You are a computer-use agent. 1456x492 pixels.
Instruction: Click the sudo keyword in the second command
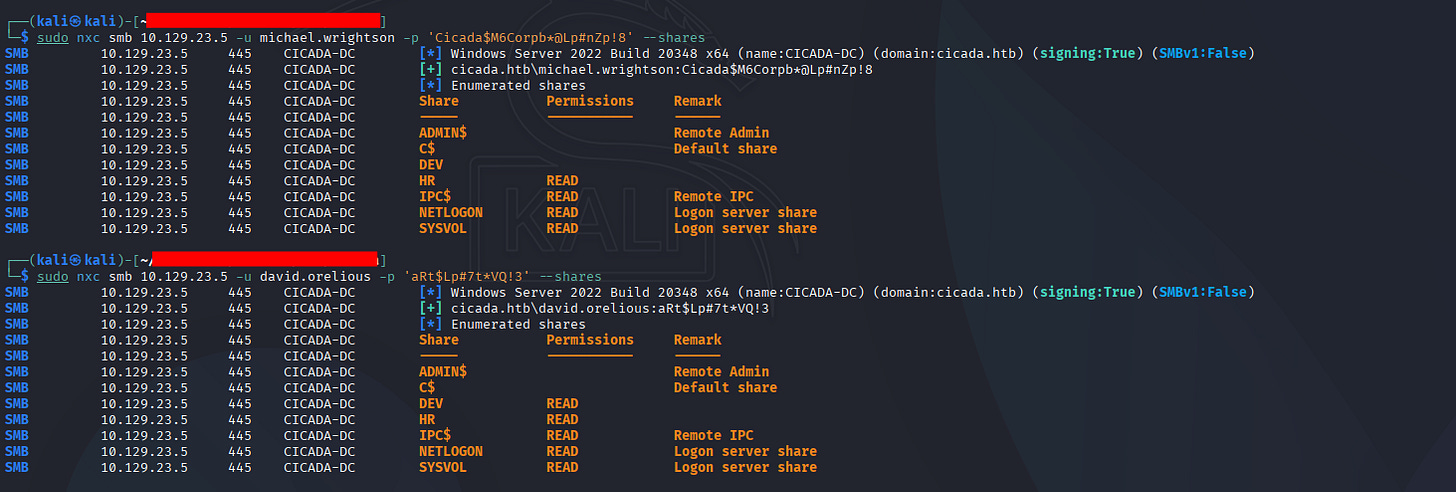pyautogui.click(x=52, y=276)
